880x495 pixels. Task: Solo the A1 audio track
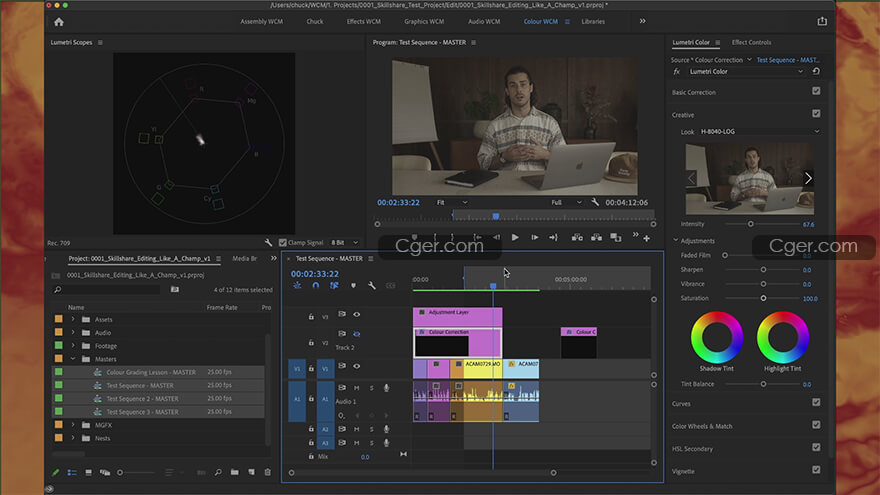(x=371, y=388)
